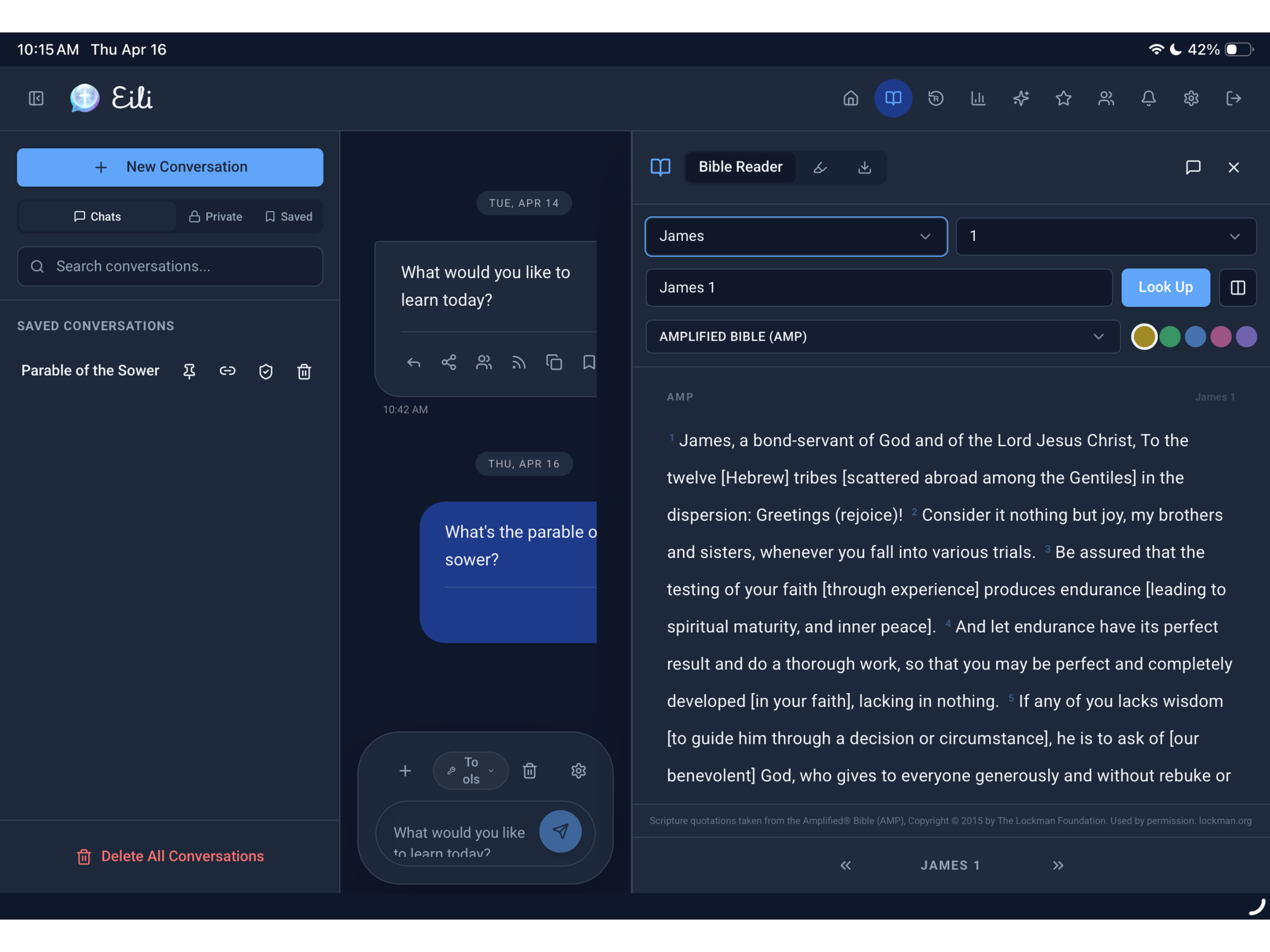The height and width of the screenshot is (952, 1270).
Task: Click the people icon under the message
Action: coord(484,362)
